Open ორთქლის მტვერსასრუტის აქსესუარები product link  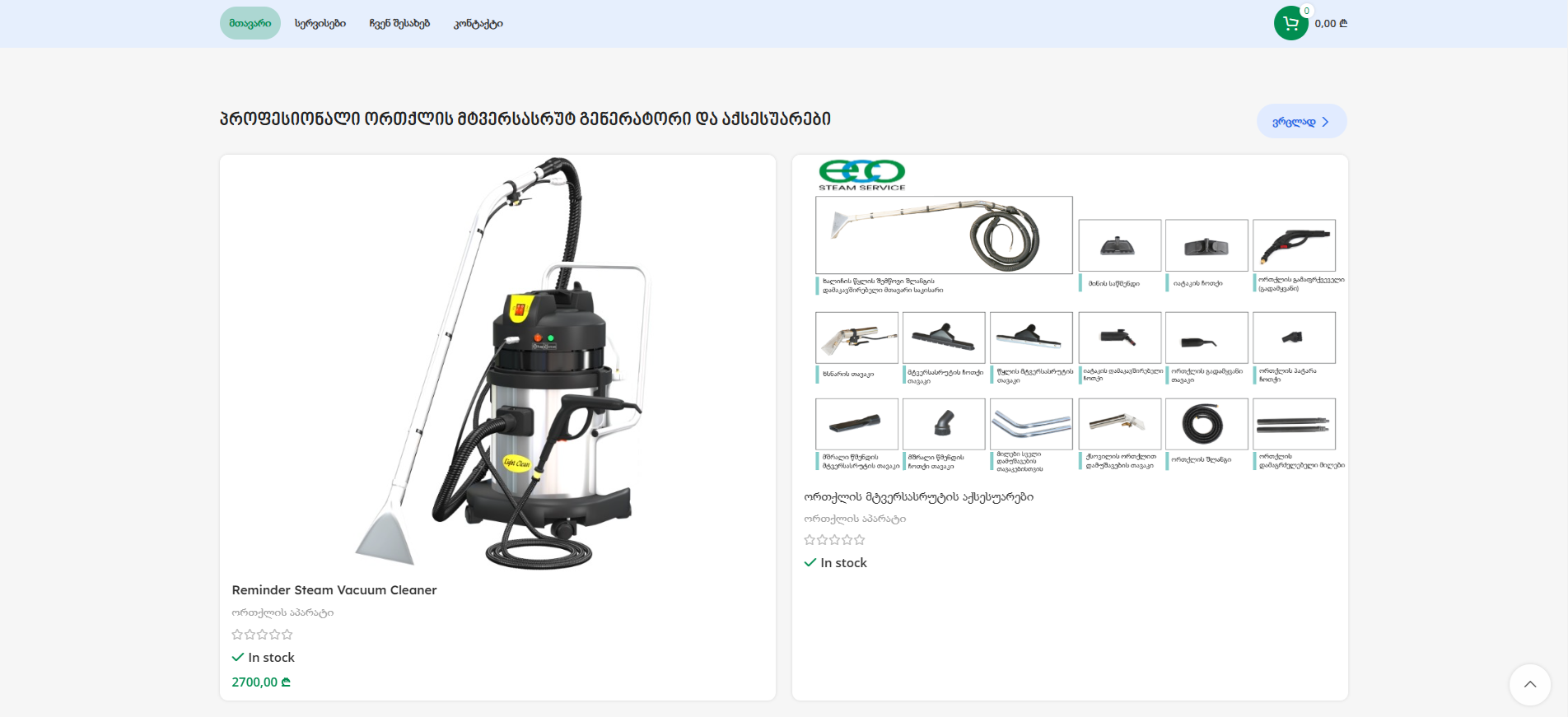pos(918,497)
